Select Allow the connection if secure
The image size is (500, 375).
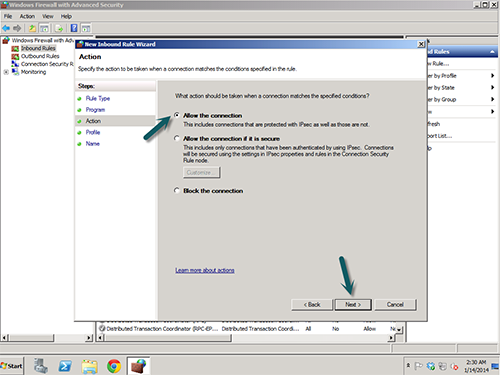[177, 138]
